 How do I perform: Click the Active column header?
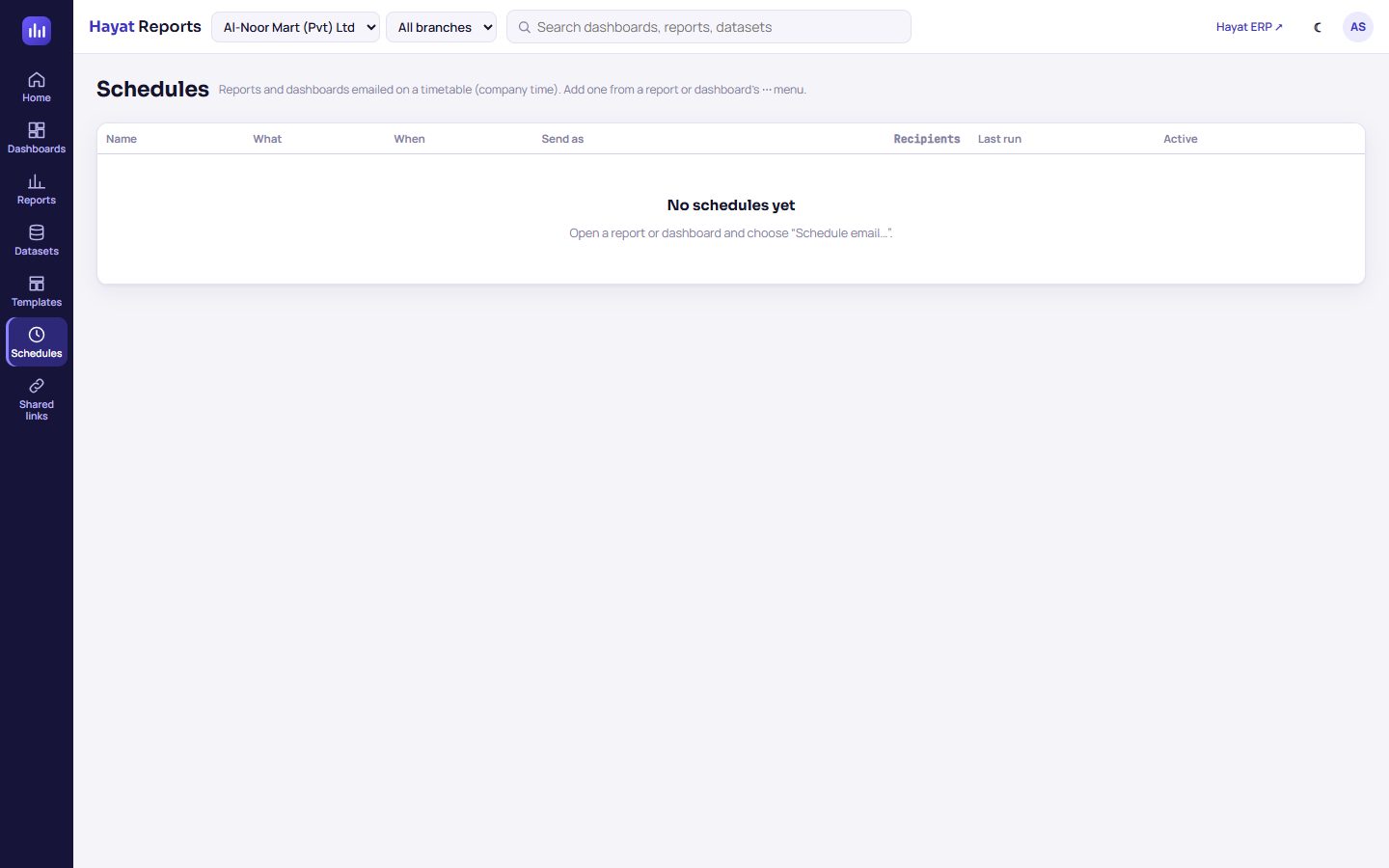1181,139
